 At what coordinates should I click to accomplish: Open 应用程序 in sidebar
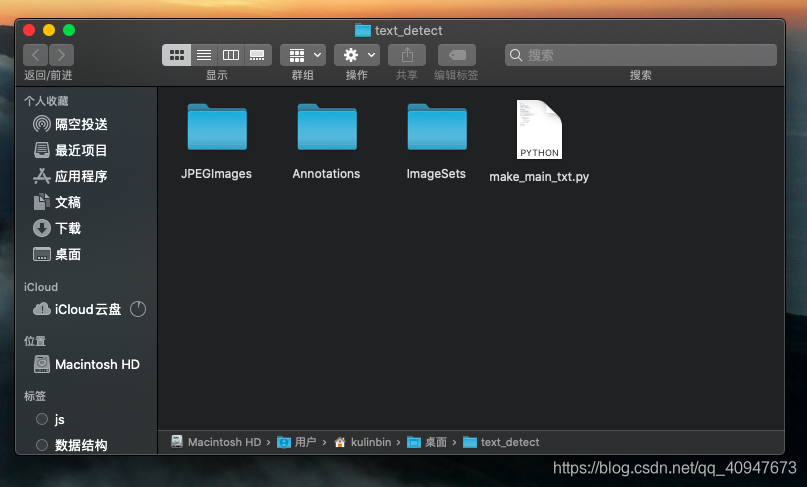point(71,176)
